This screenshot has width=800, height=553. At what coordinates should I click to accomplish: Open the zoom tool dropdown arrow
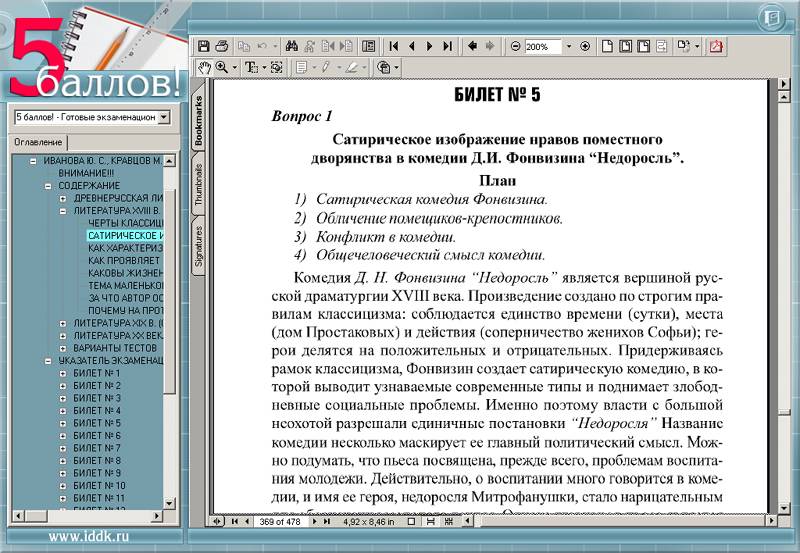(234, 68)
